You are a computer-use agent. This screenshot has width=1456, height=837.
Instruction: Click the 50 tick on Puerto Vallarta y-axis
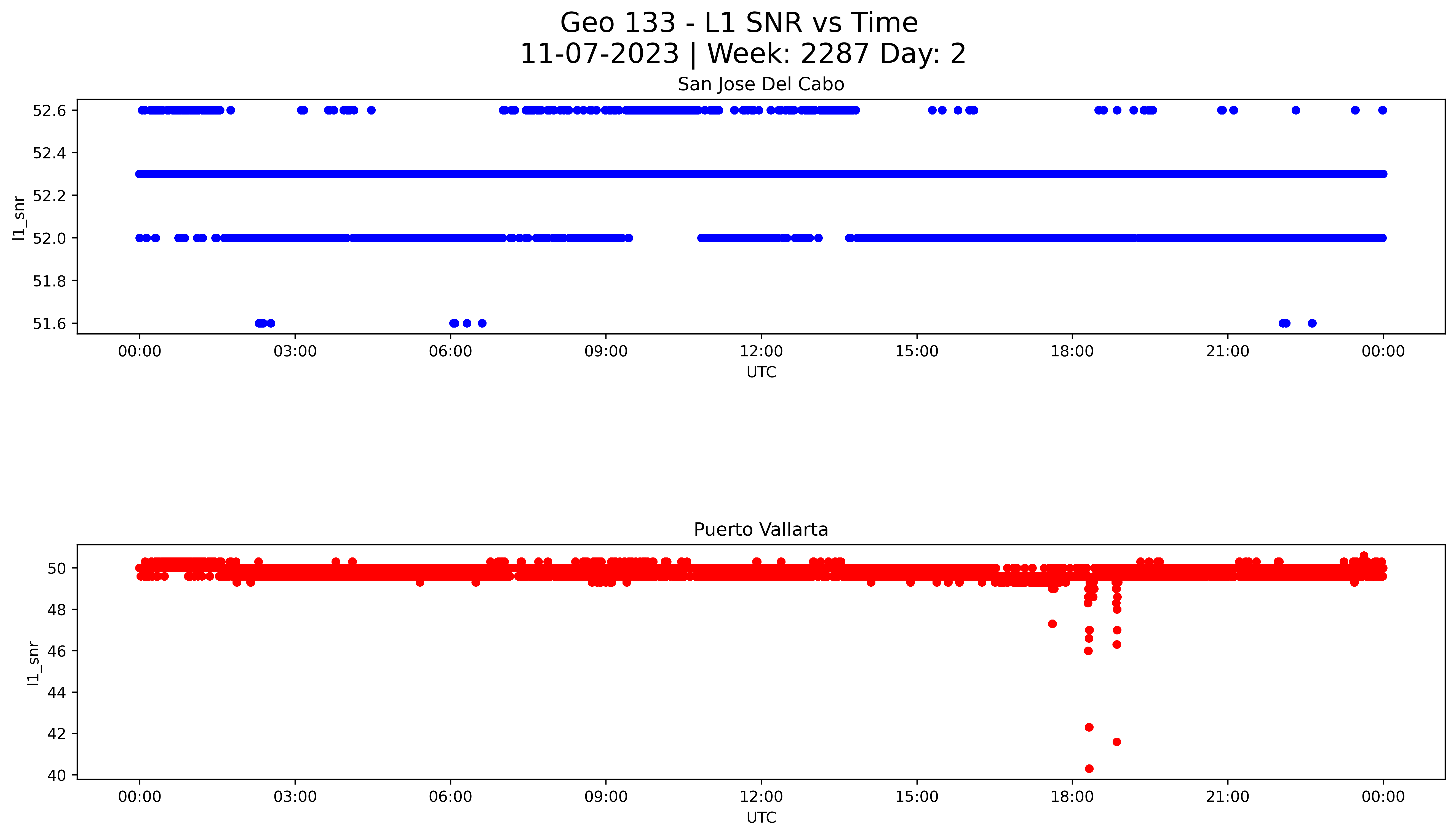point(57,568)
